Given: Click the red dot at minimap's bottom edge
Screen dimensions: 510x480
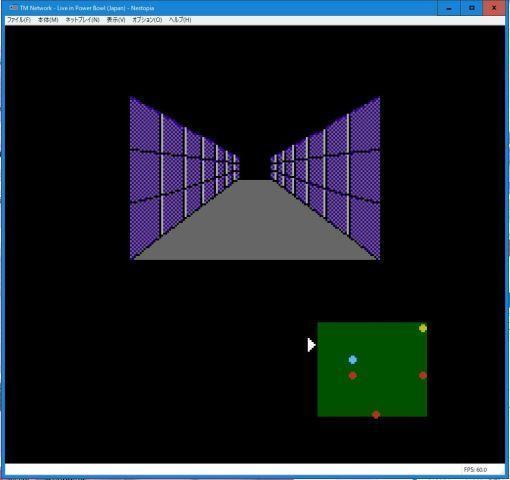Looking at the screenshot, I should click(x=376, y=415).
